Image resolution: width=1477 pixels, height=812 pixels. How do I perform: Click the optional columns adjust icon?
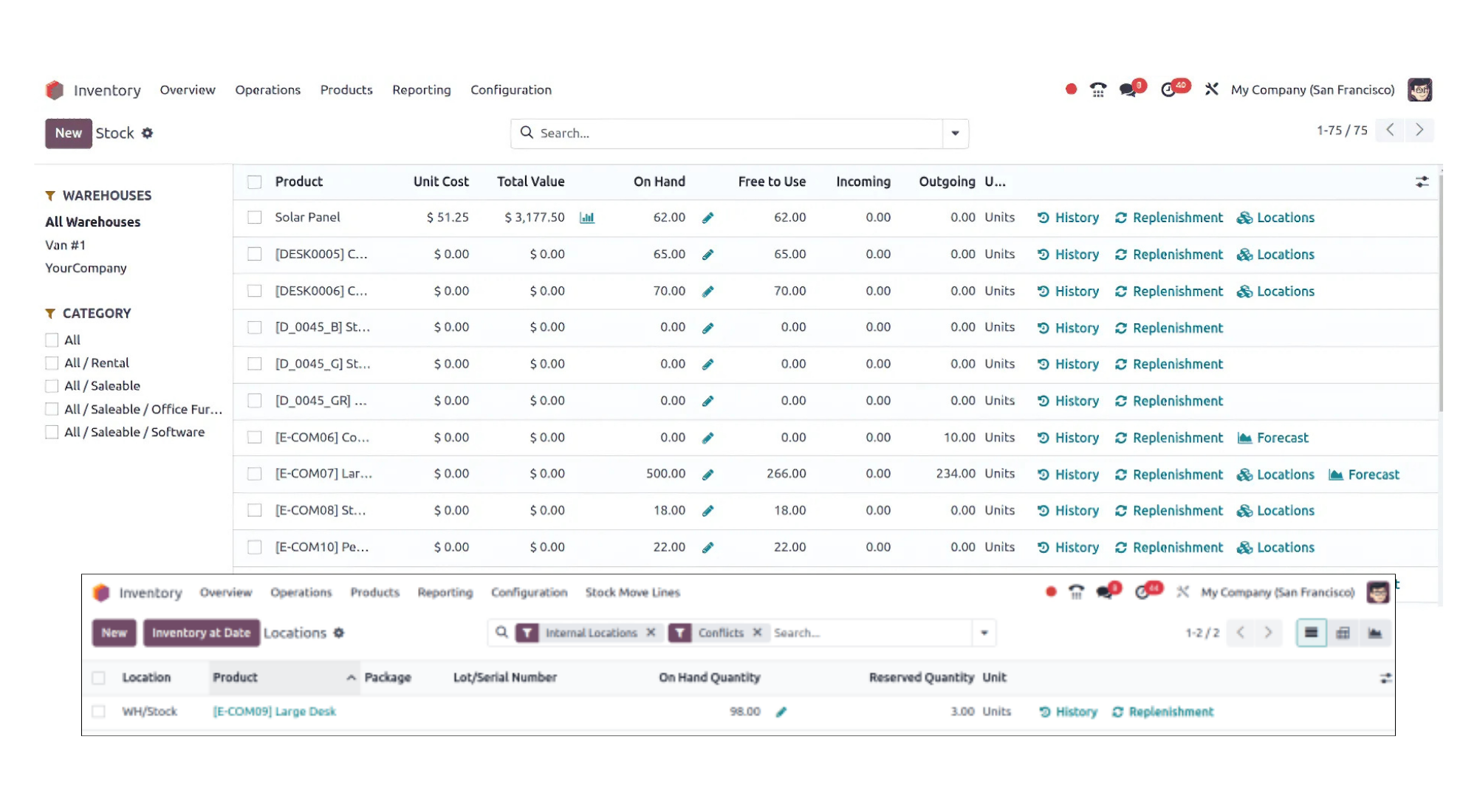[x=1422, y=182]
